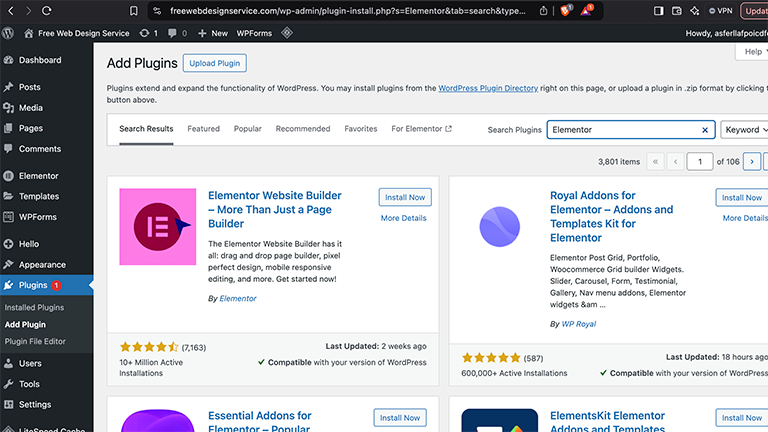Screen dimensions: 768x432
Task: Go forward in the browser
Action: (28, 11)
